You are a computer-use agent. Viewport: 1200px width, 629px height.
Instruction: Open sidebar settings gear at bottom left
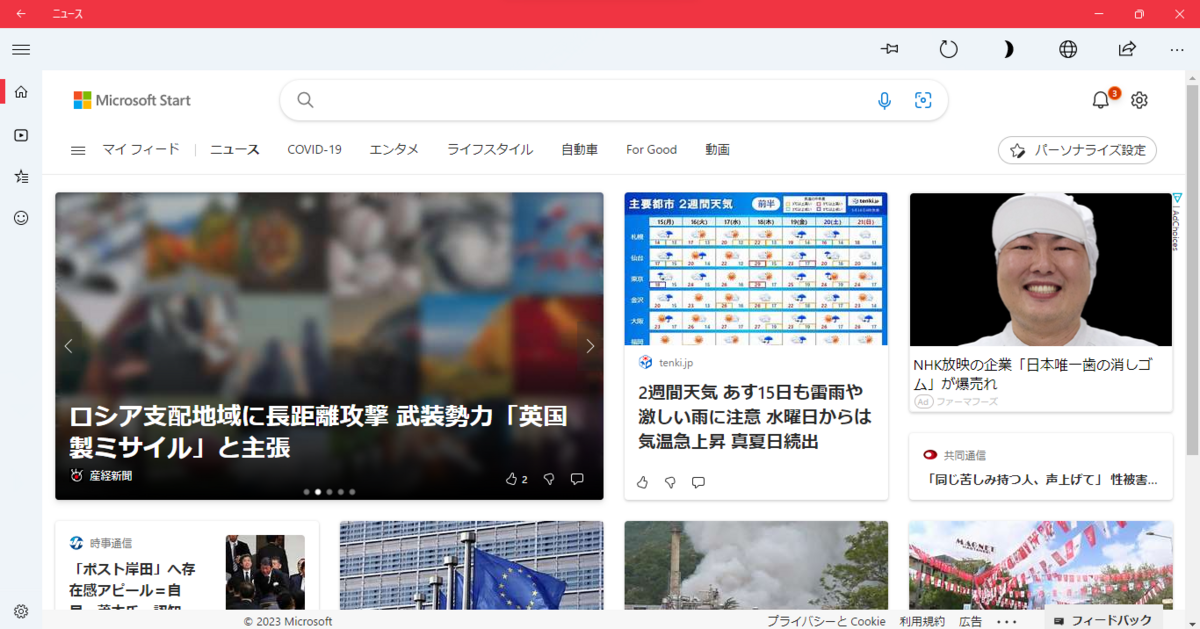click(x=21, y=611)
